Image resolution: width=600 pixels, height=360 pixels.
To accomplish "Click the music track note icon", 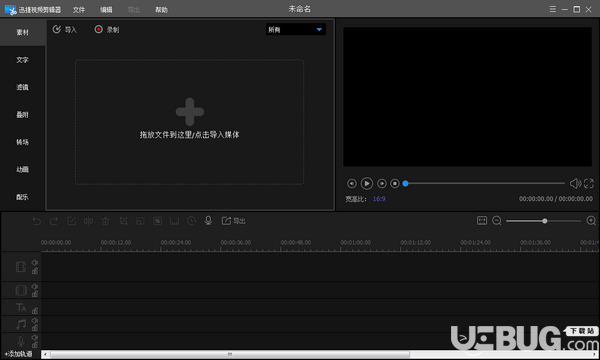I will [x=21, y=324].
